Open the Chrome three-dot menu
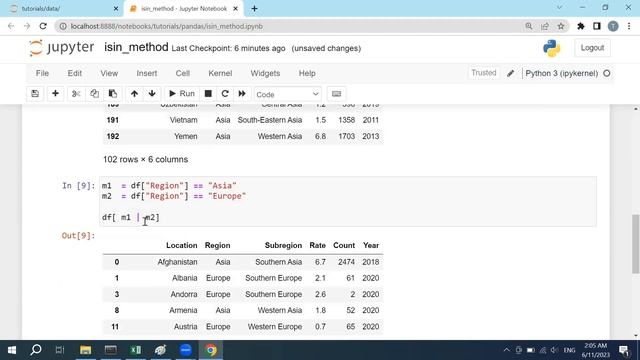Screen dimensions: 640x360 click(x=629, y=26)
